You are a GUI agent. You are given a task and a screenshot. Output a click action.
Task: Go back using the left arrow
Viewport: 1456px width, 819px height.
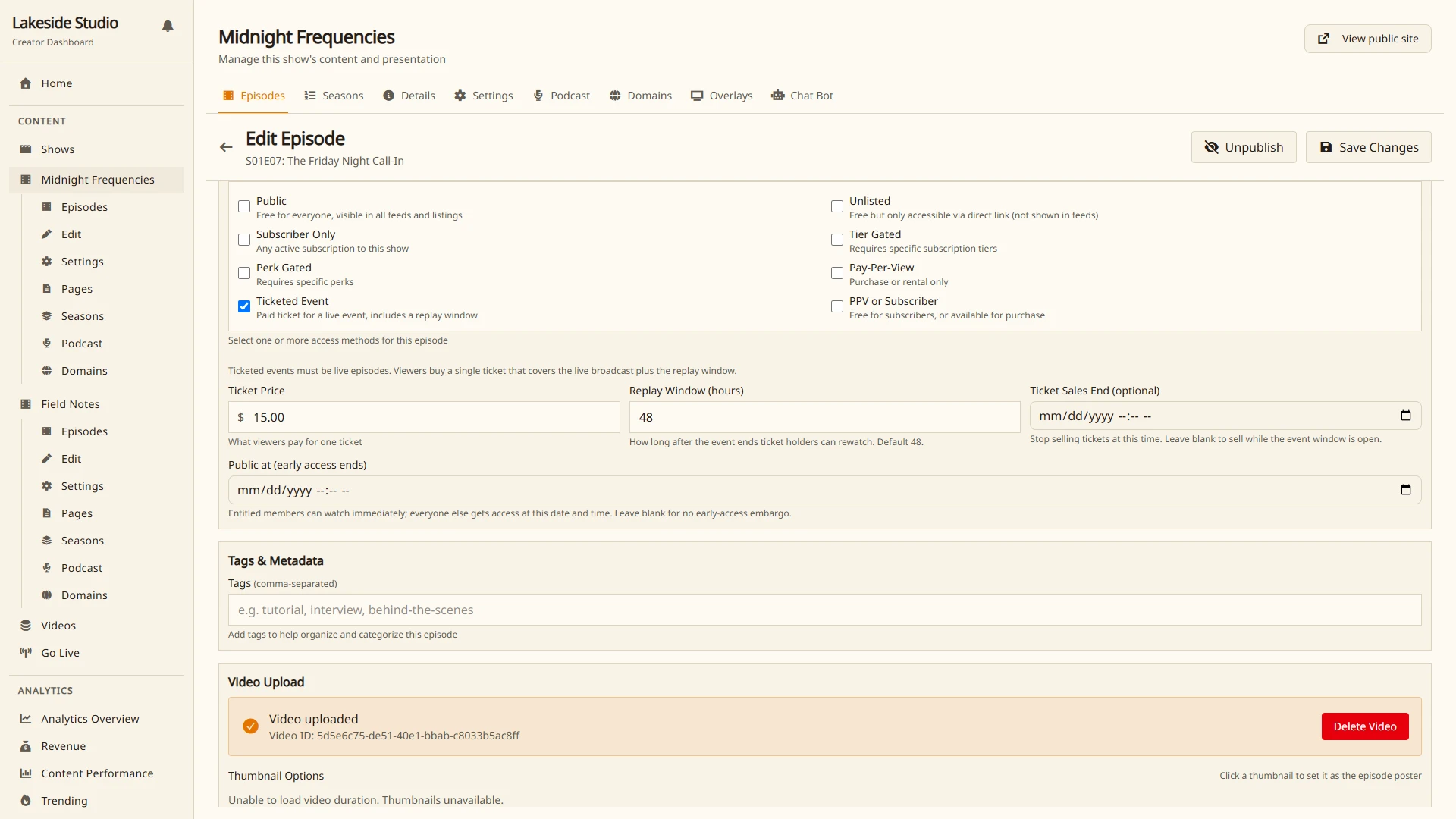click(x=226, y=147)
